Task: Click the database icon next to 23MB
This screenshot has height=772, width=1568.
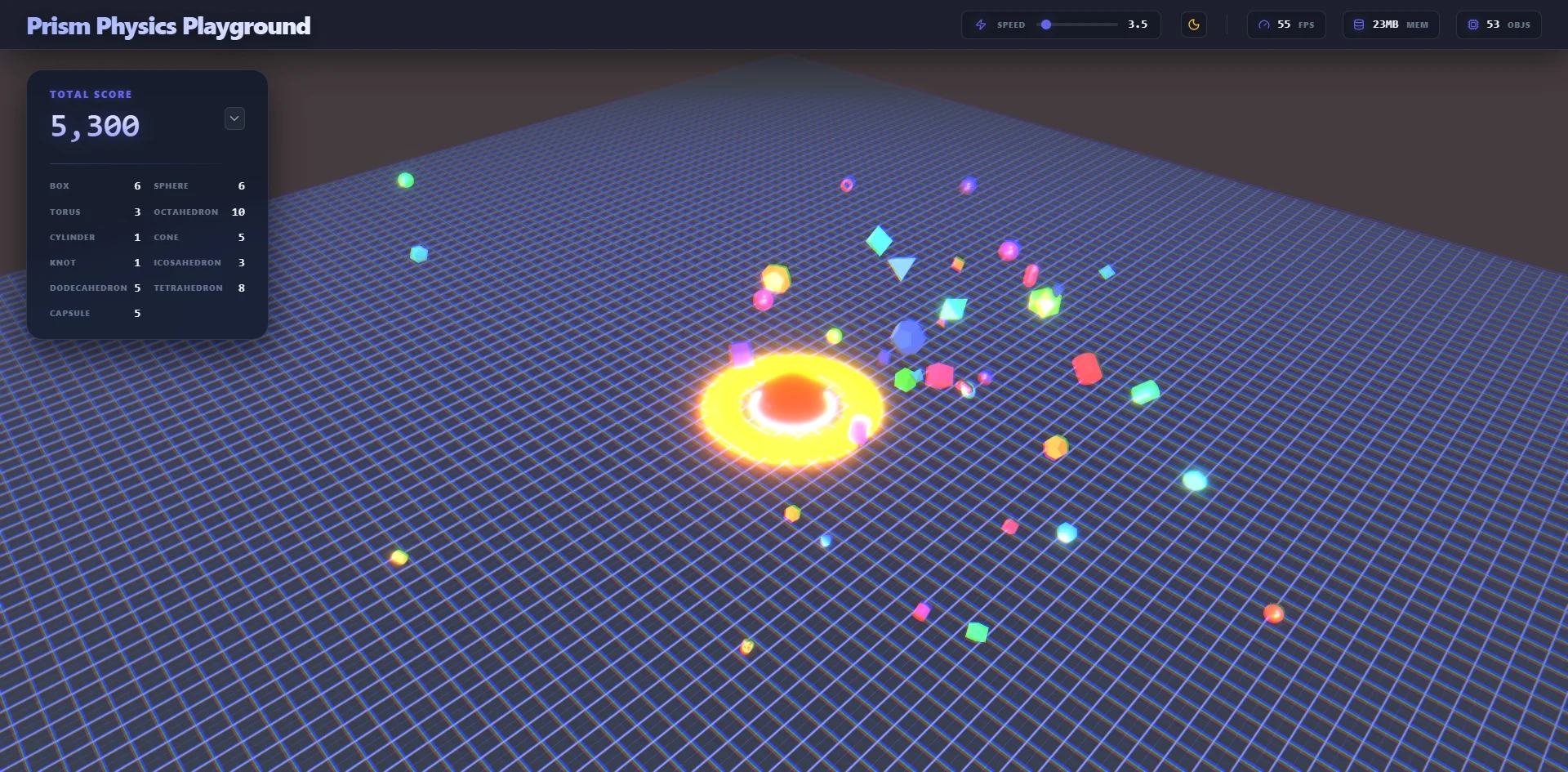Action: [1357, 25]
